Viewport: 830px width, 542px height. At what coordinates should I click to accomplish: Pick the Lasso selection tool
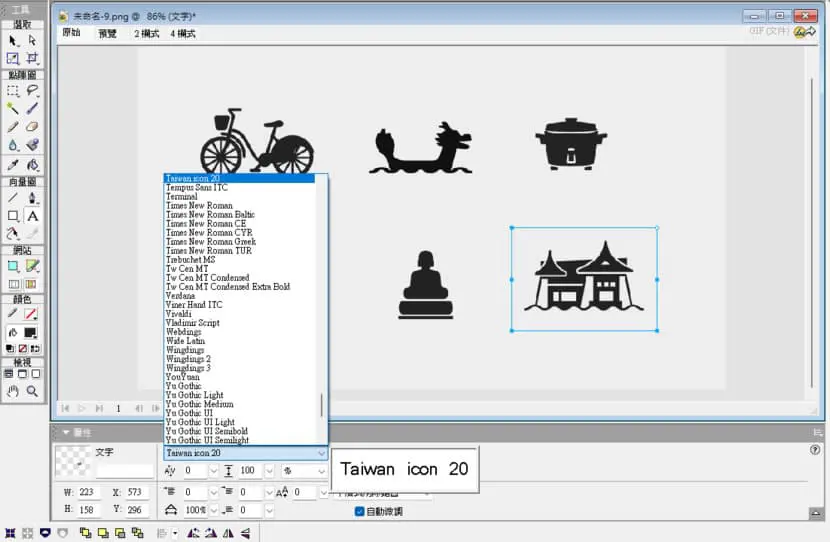pos(32,91)
